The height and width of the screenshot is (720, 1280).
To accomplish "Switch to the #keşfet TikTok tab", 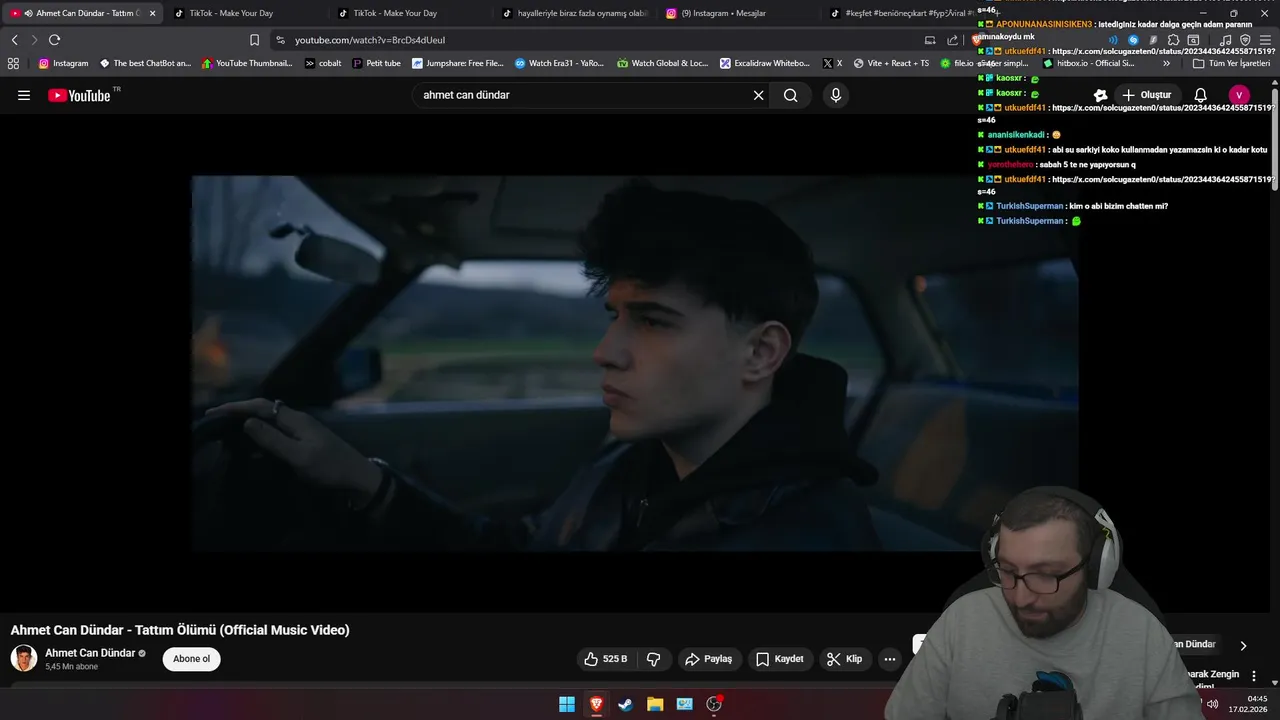I will tap(900, 13).
